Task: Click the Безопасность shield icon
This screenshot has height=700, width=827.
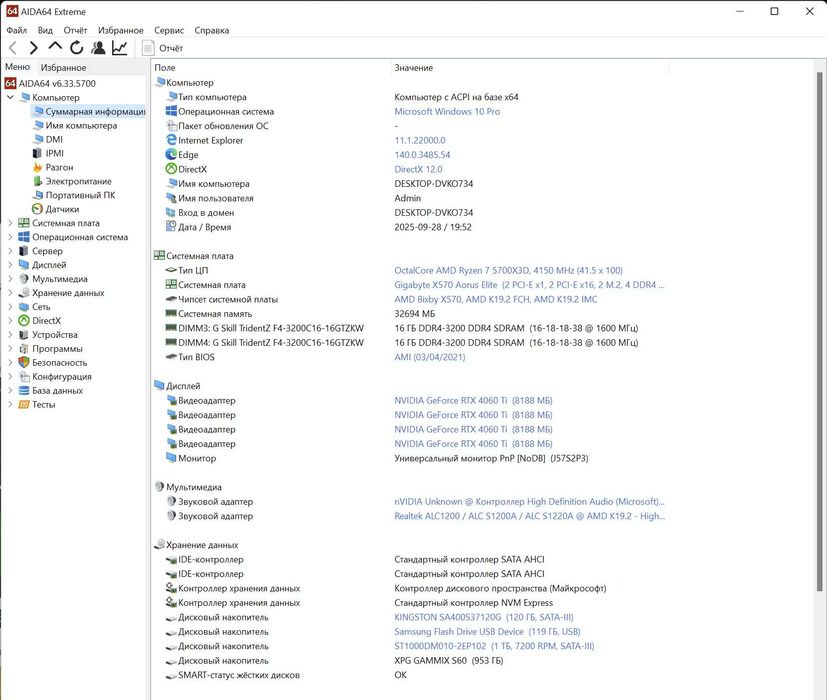Action: pyautogui.click(x=24, y=362)
